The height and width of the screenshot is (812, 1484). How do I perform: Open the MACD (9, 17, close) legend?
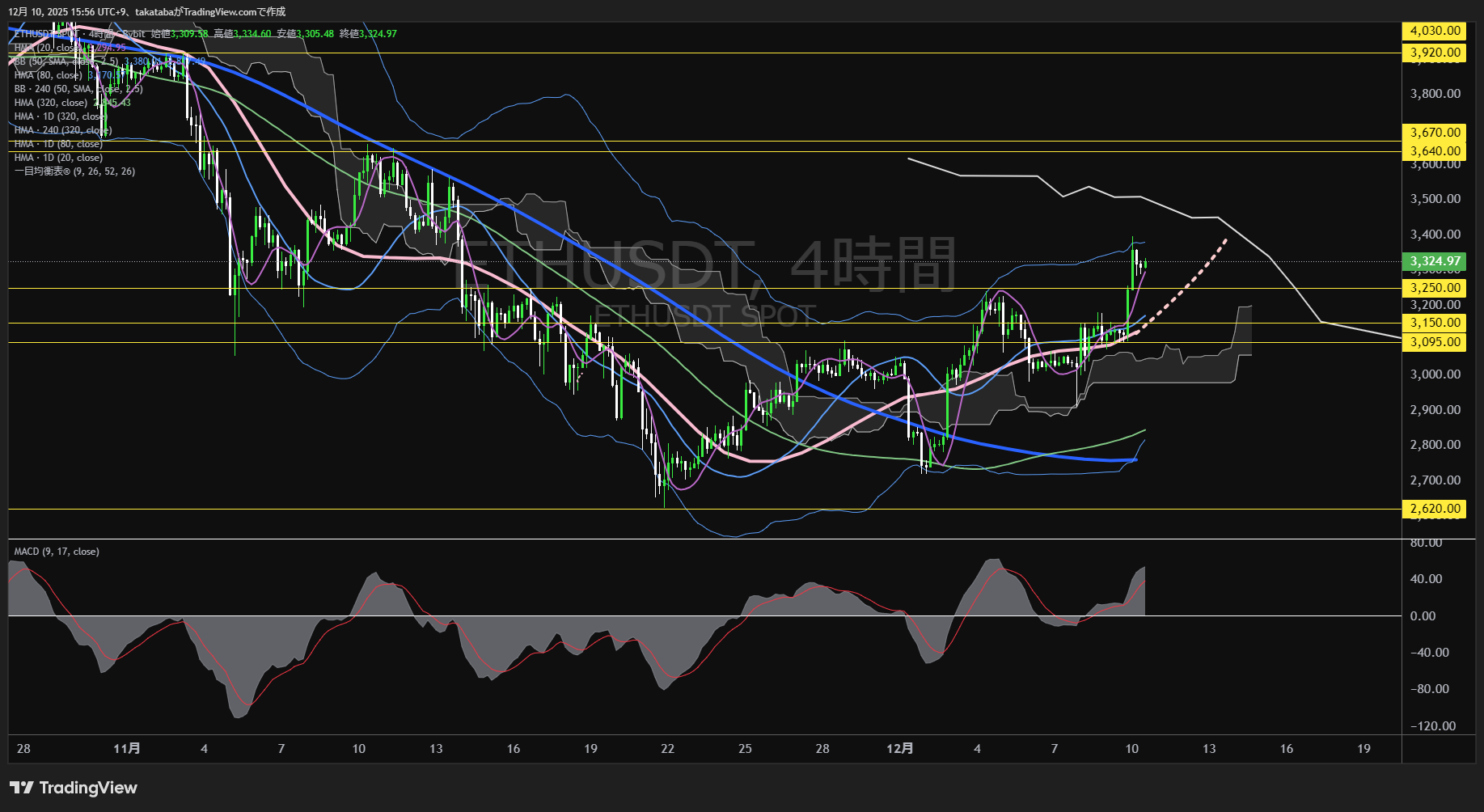(57, 552)
